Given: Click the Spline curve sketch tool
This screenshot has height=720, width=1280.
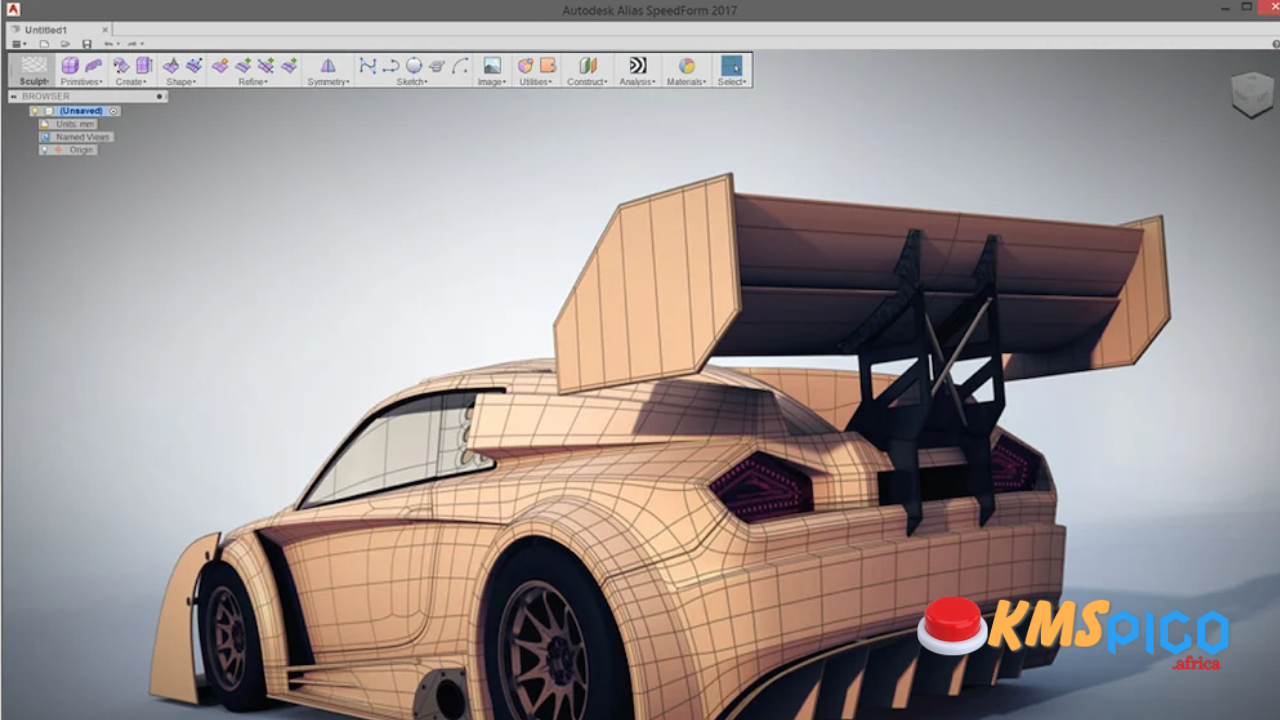Looking at the screenshot, I should point(368,66).
